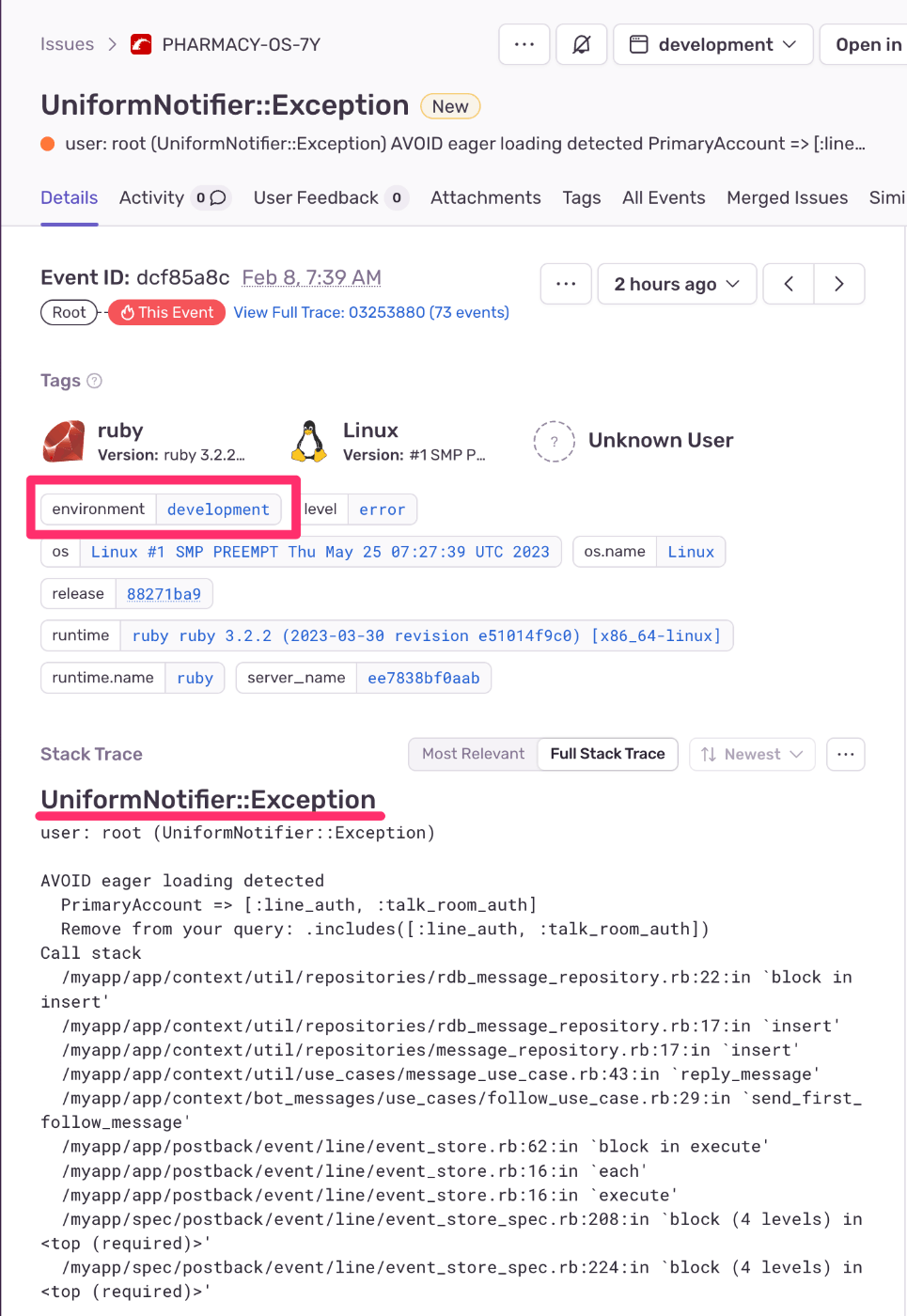The image size is (907, 1316).
Task: Select Full Stack Trace view
Action: click(607, 754)
